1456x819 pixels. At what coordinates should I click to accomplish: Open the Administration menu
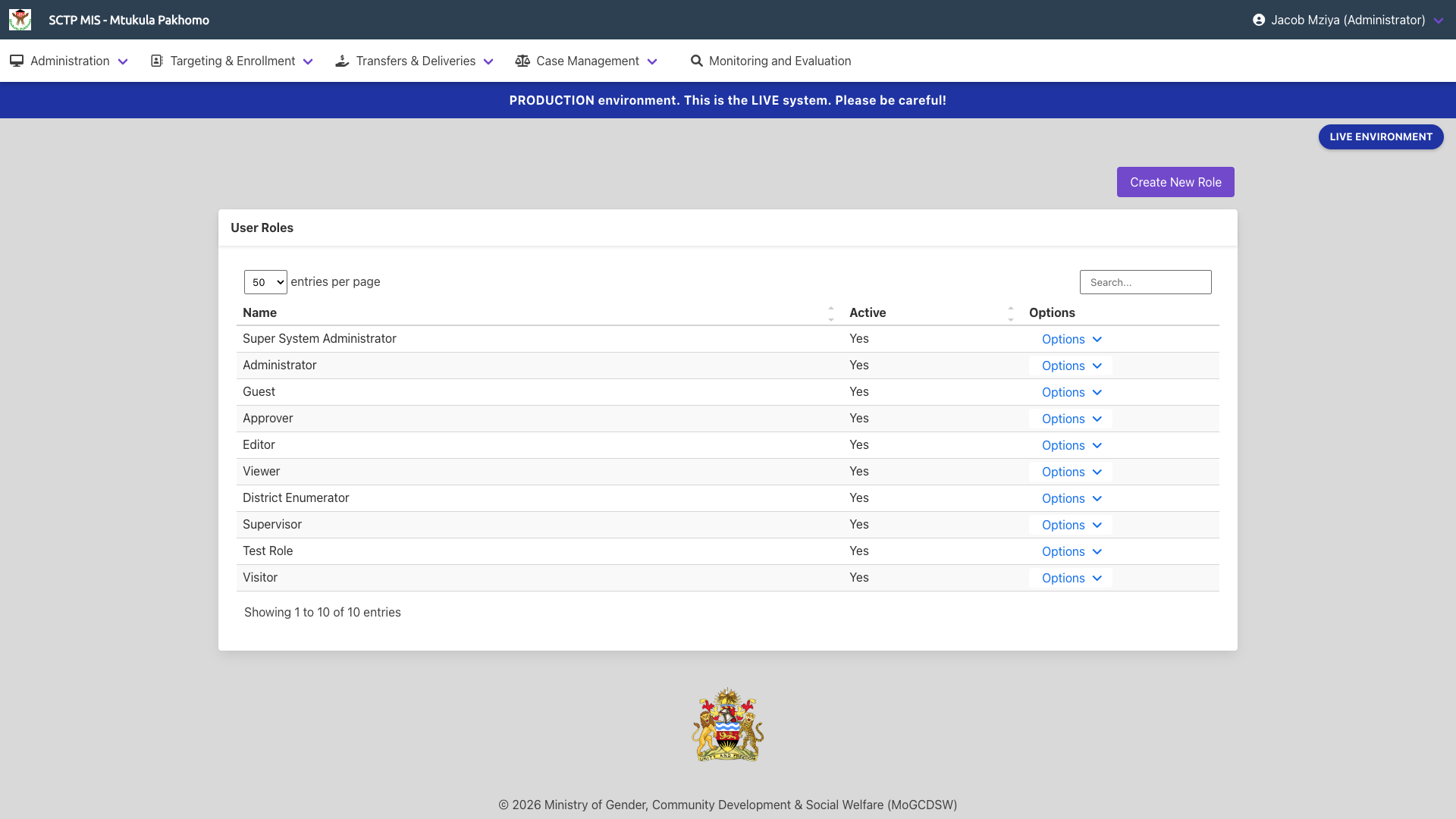(69, 61)
